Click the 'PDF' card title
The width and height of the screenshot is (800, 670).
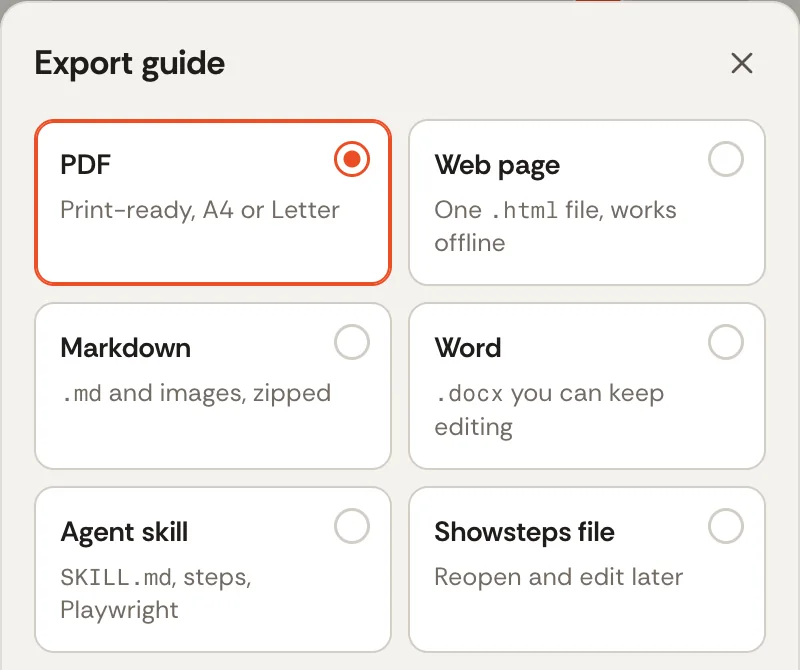(85, 164)
